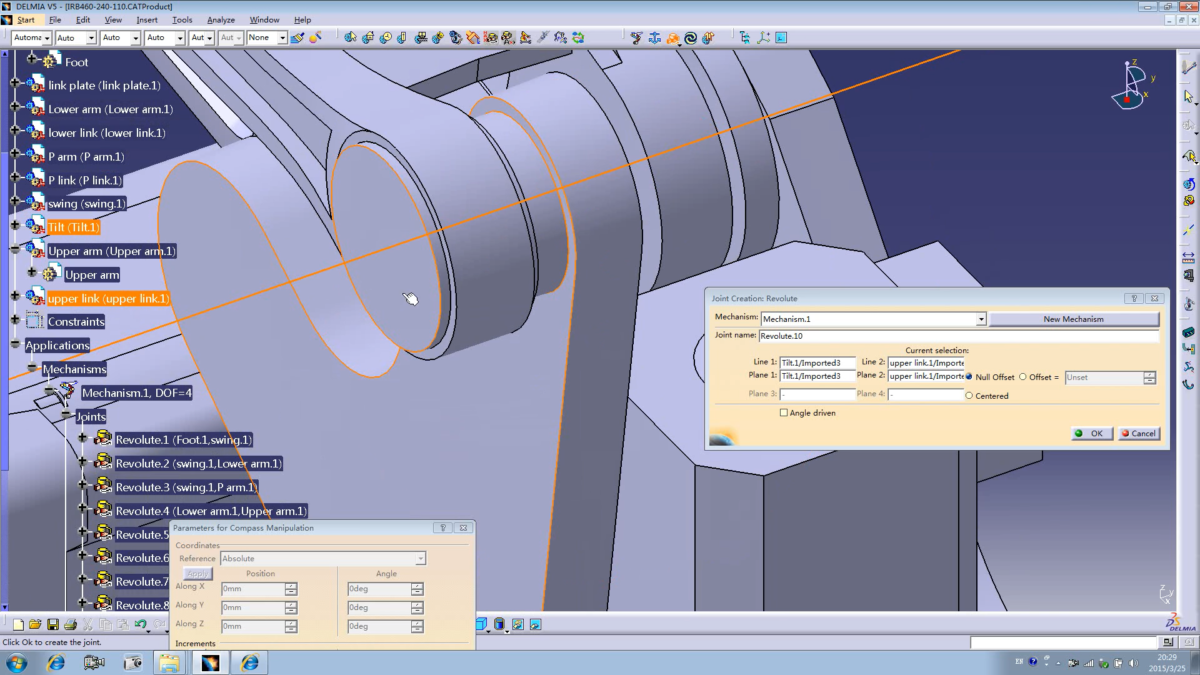Click the New document icon in bottom toolbar
The width and height of the screenshot is (1200, 675).
[x=18, y=625]
